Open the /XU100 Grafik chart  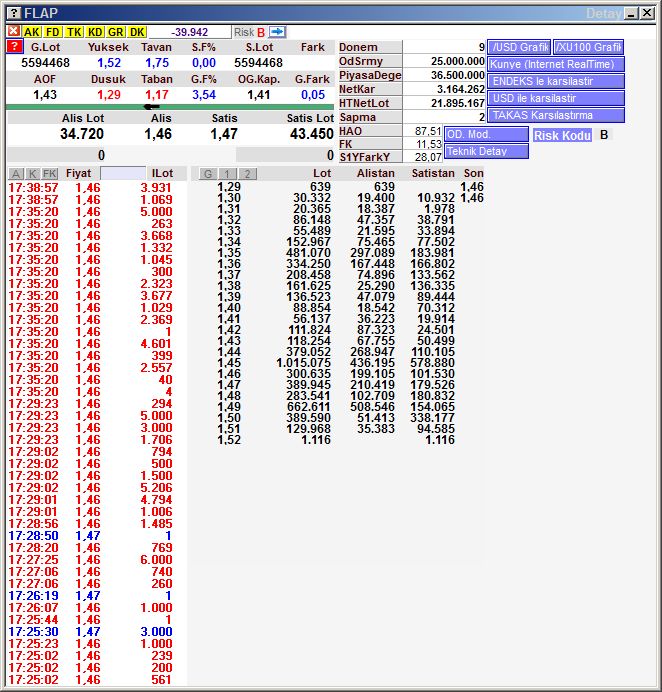point(588,47)
